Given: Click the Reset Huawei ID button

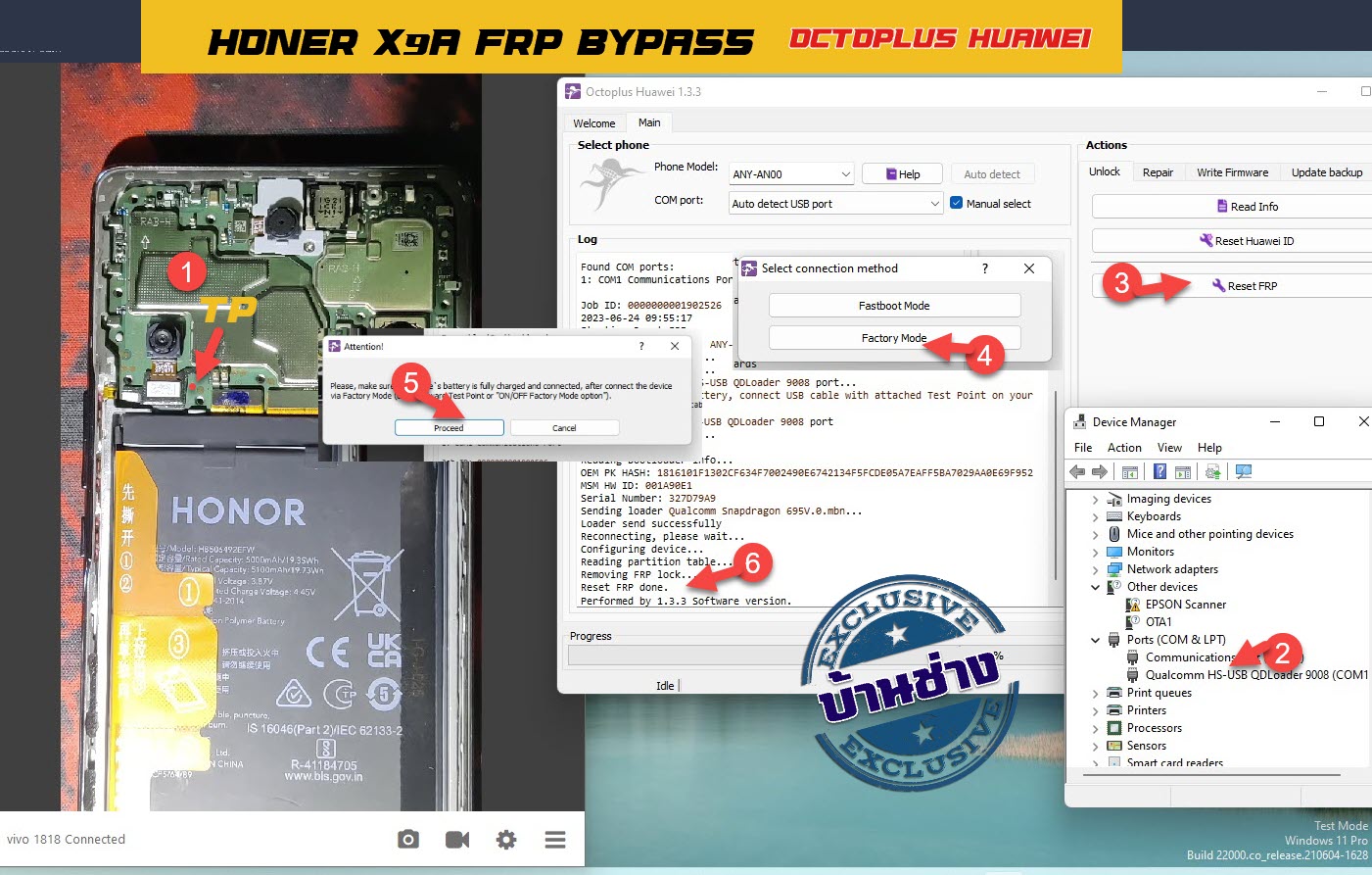Looking at the screenshot, I should (1232, 241).
